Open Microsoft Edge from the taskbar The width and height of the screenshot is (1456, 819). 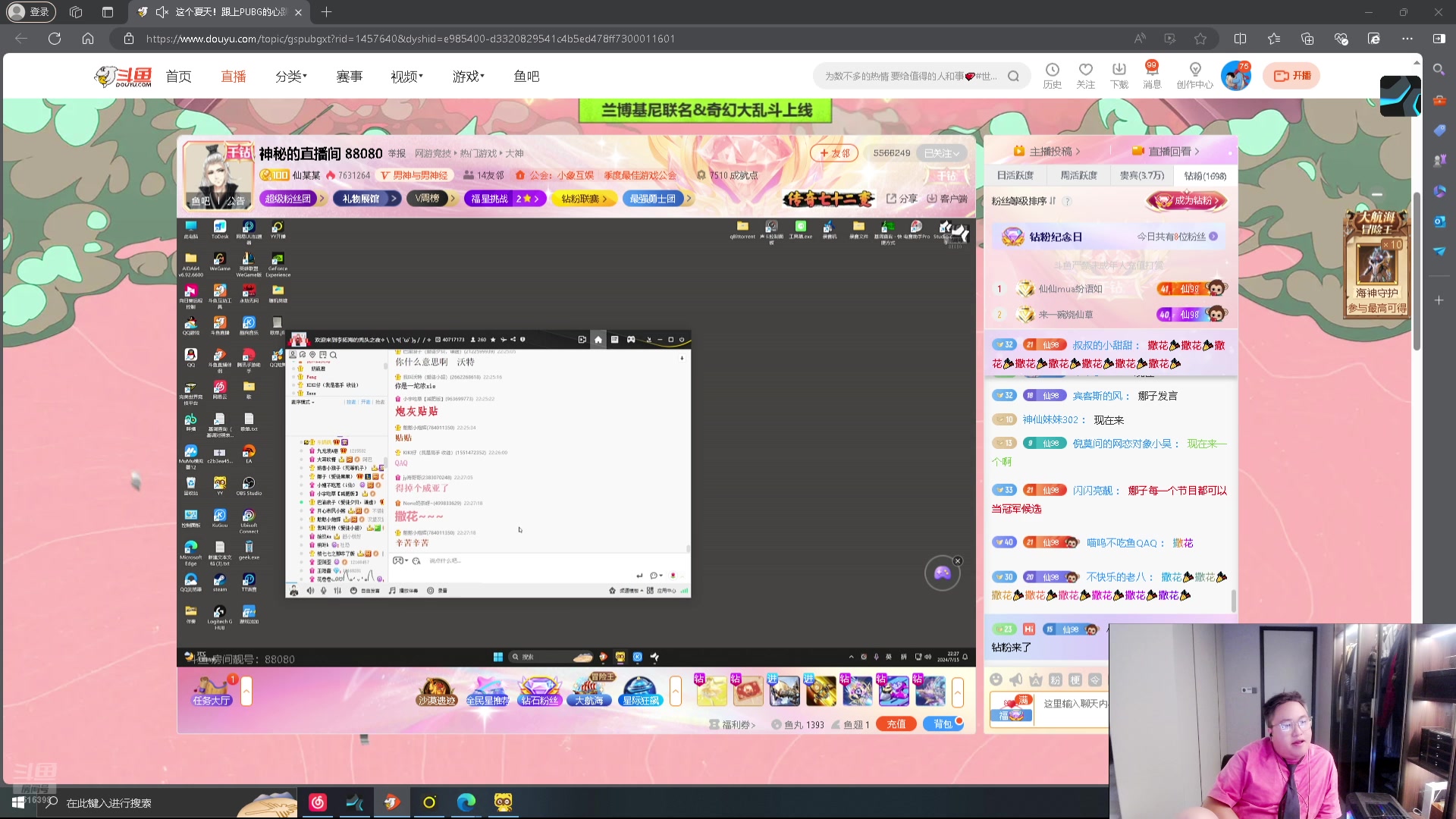(x=466, y=802)
